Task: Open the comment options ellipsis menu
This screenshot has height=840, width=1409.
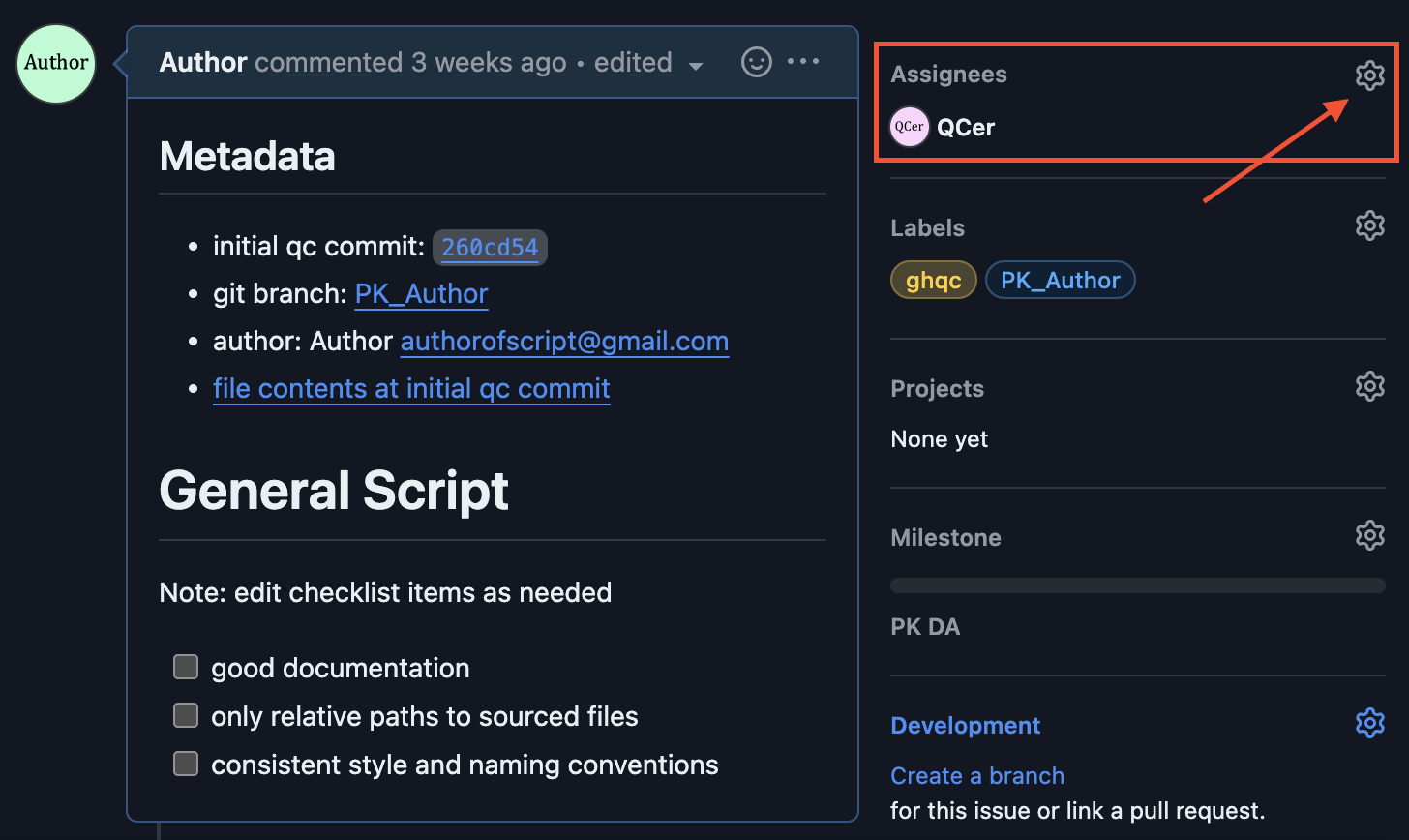Action: 803,62
